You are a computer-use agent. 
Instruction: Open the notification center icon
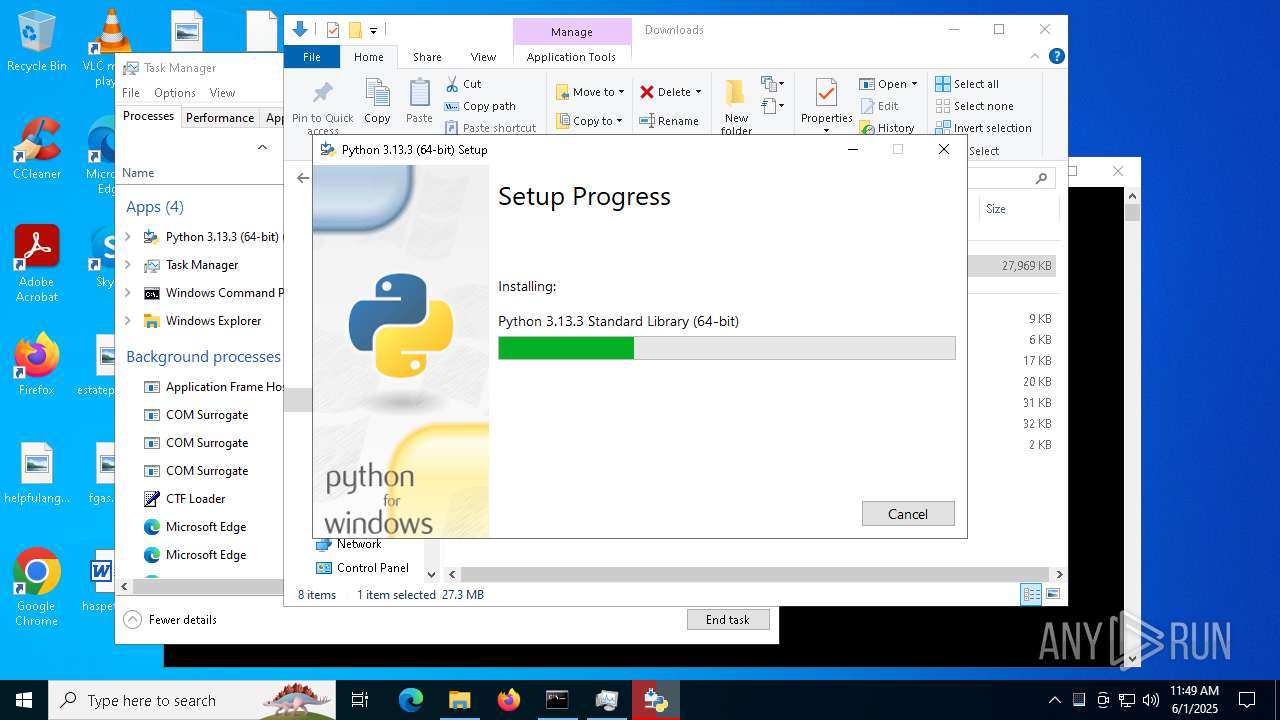point(1247,700)
